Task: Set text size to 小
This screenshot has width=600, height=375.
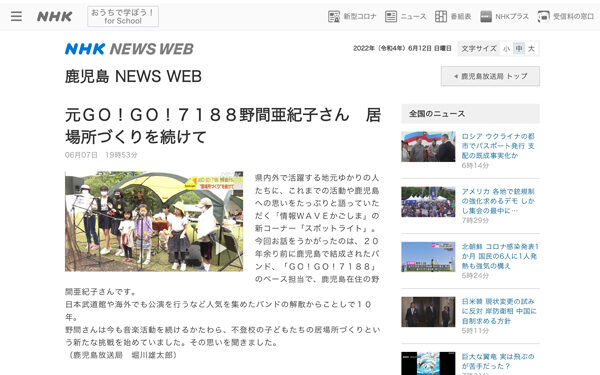Action: click(x=506, y=49)
